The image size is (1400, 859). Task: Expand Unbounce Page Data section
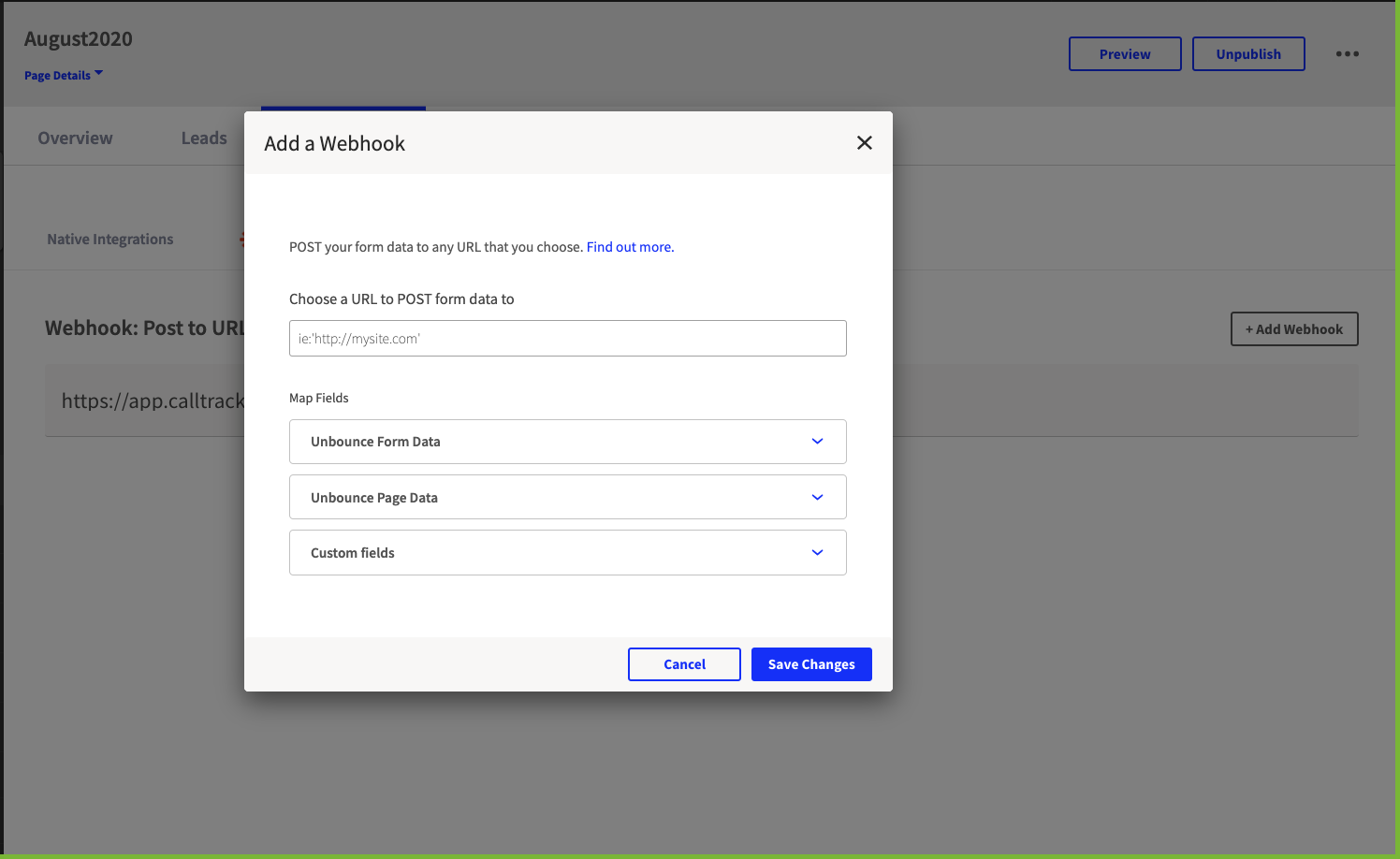pyautogui.click(x=567, y=497)
